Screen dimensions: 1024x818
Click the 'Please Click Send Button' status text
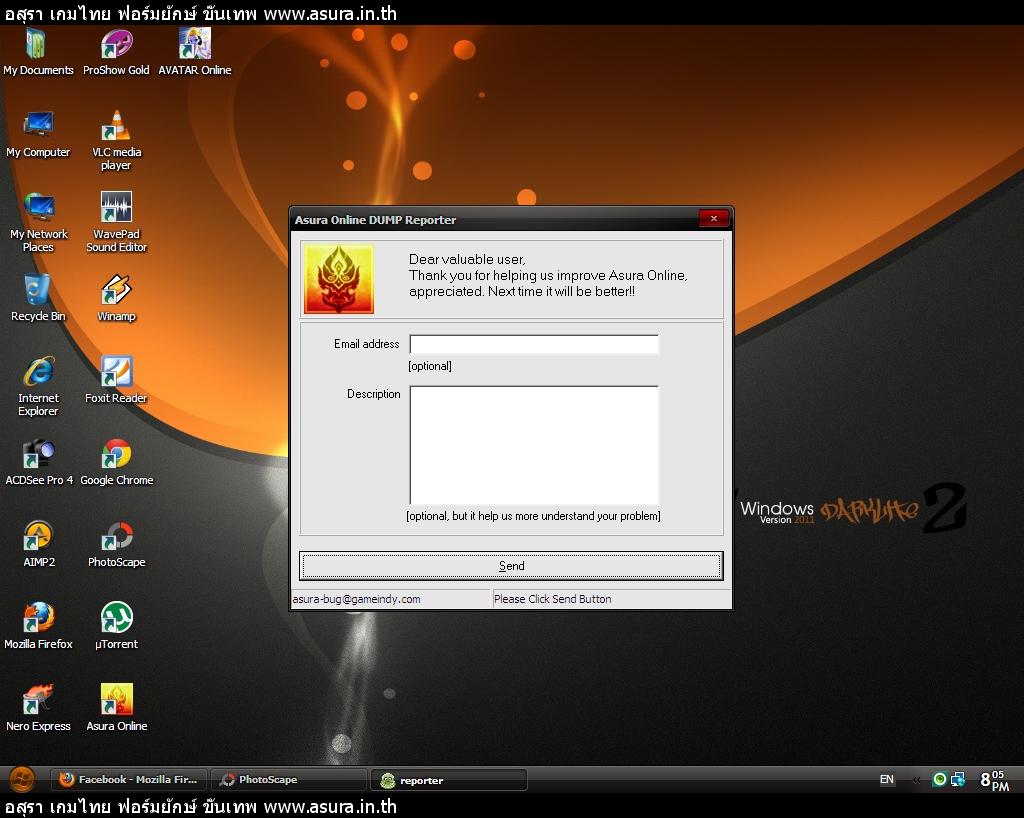tap(552, 599)
